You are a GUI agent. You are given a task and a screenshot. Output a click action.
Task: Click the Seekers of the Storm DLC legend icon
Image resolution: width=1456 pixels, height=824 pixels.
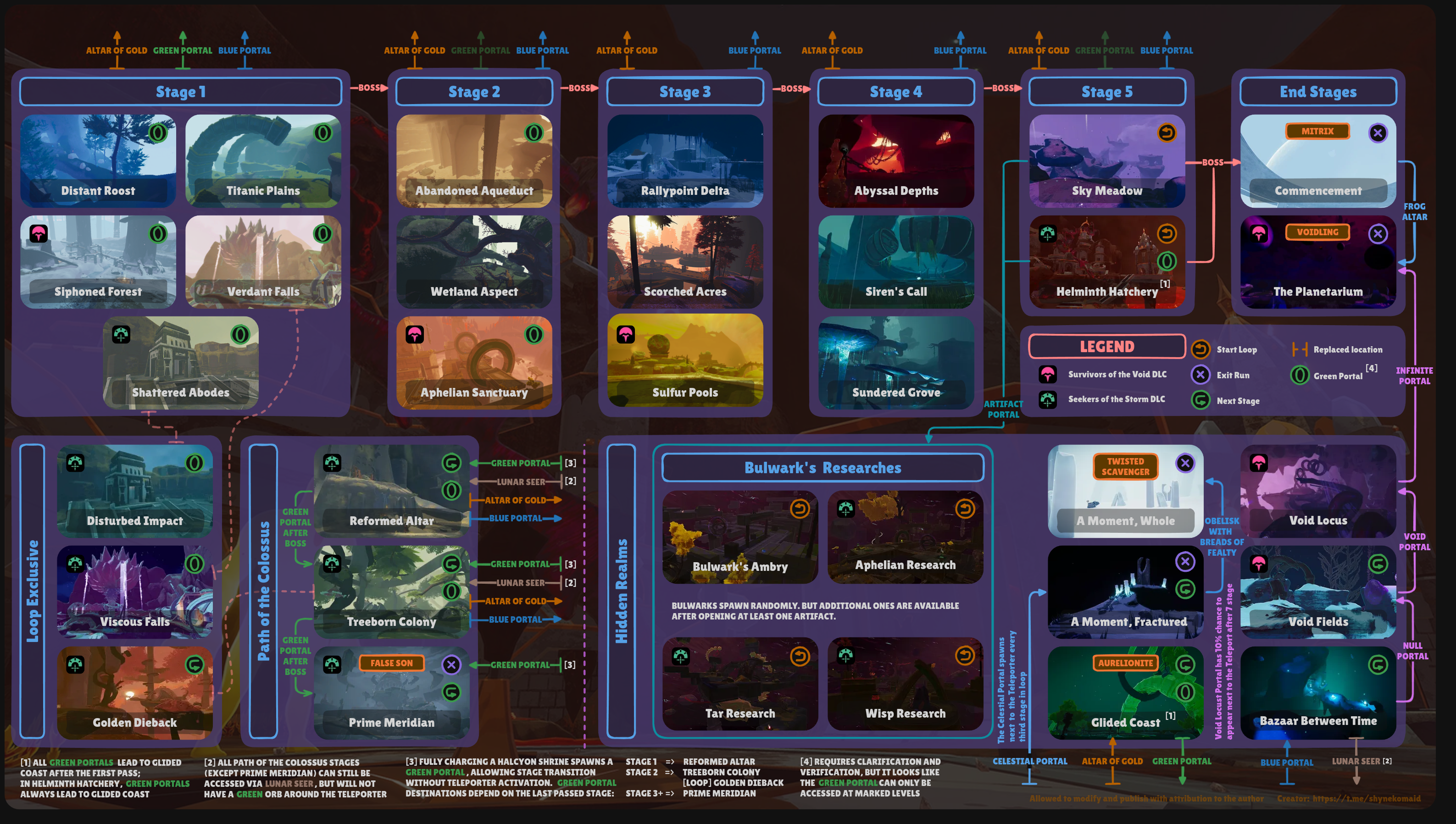[1047, 399]
